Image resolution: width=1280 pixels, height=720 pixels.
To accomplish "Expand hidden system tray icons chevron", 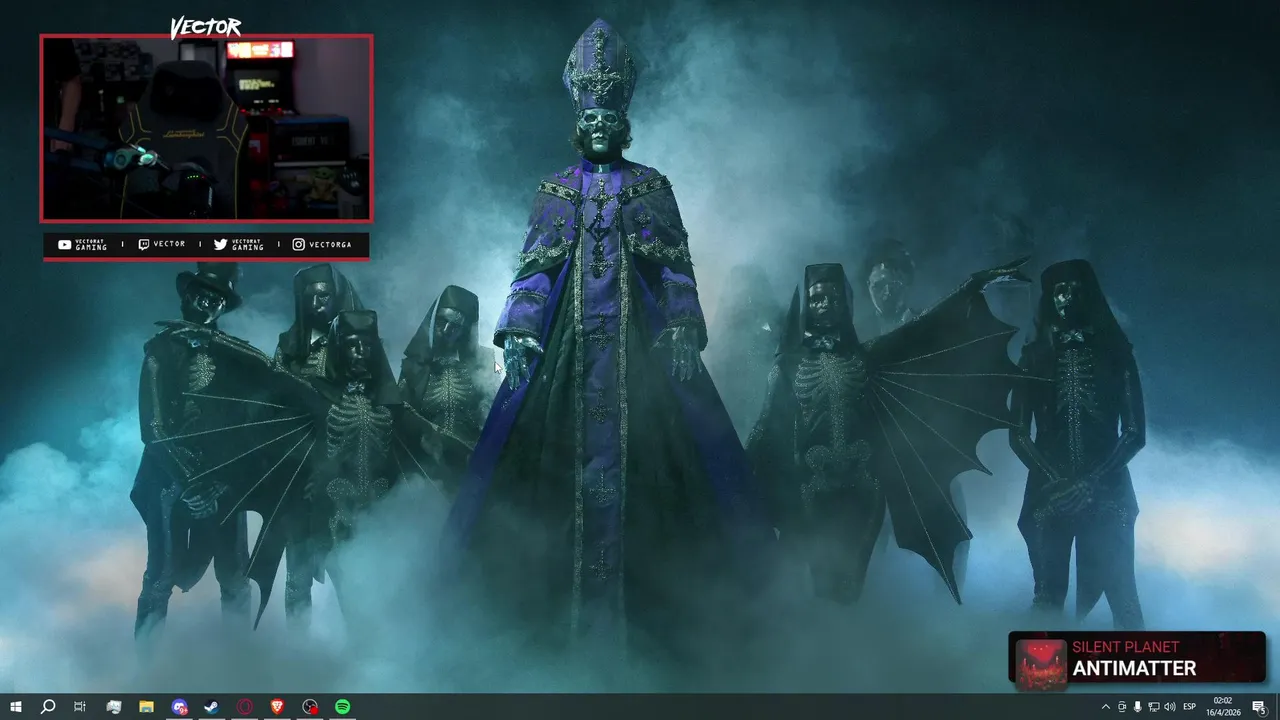I will pyautogui.click(x=1105, y=707).
